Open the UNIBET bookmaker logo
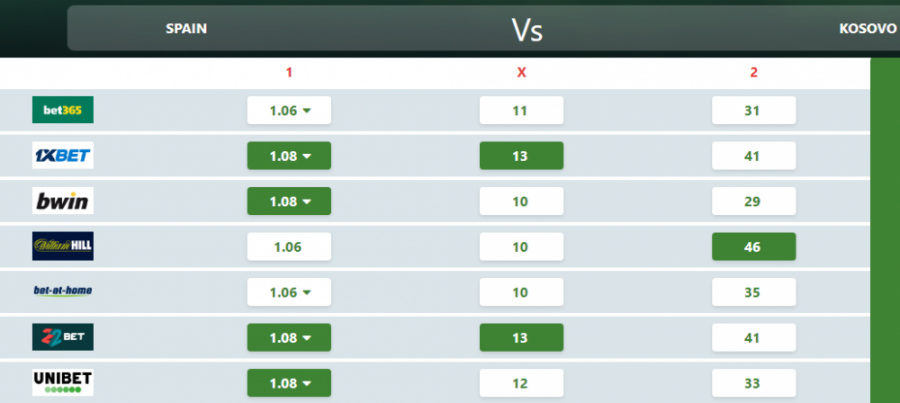Viewport: 900px width, 403px height. 63,382
